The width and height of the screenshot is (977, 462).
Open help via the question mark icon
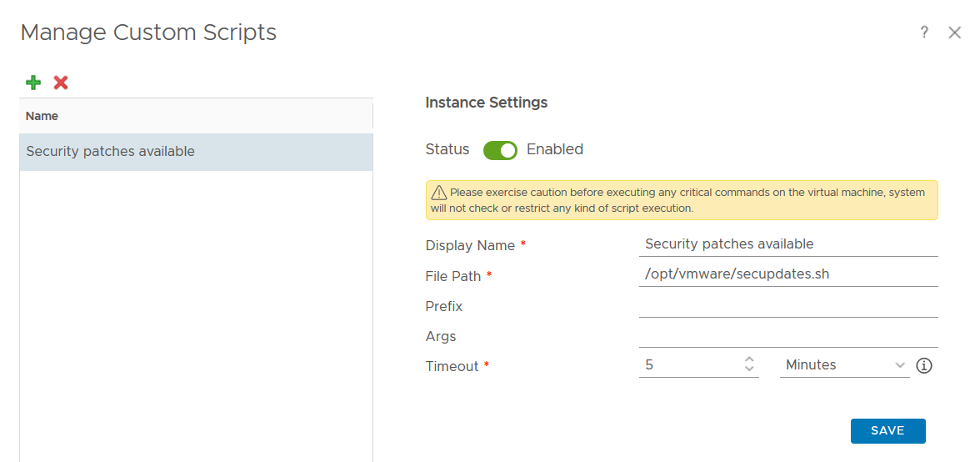pyautogui.click(x=925, y=33)
